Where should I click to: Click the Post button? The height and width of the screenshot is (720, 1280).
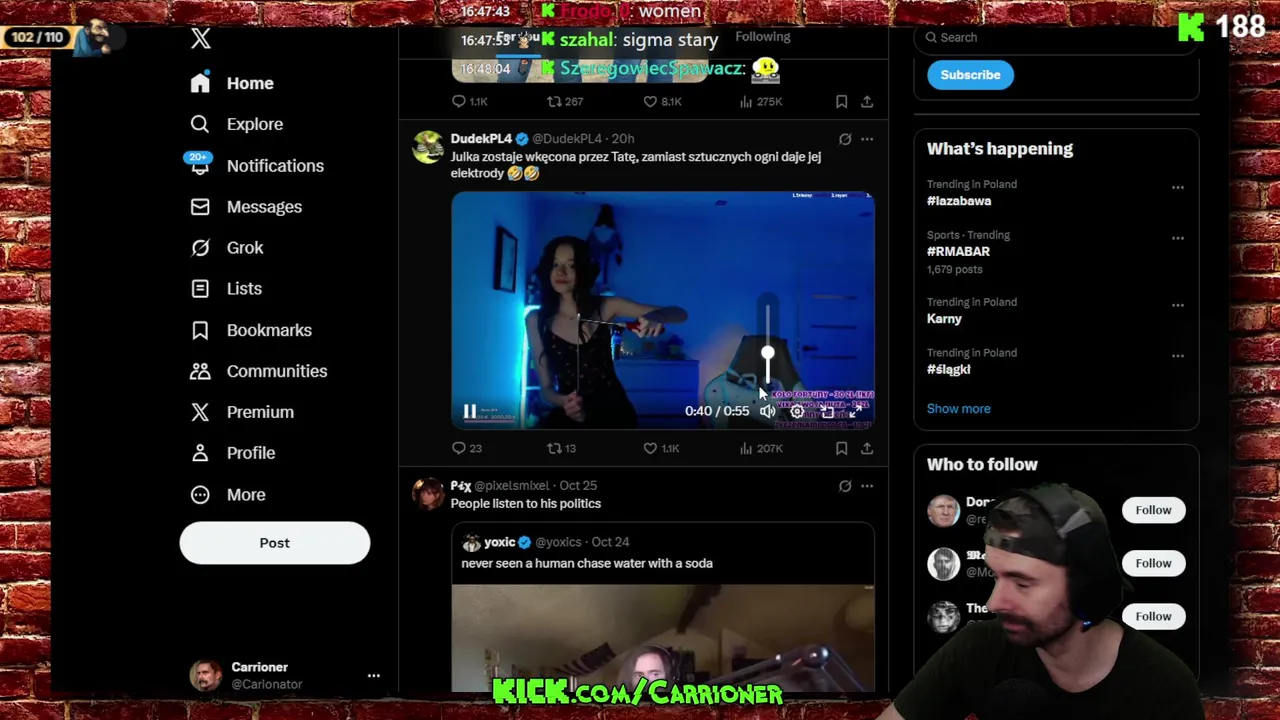(x=275, y=543)
